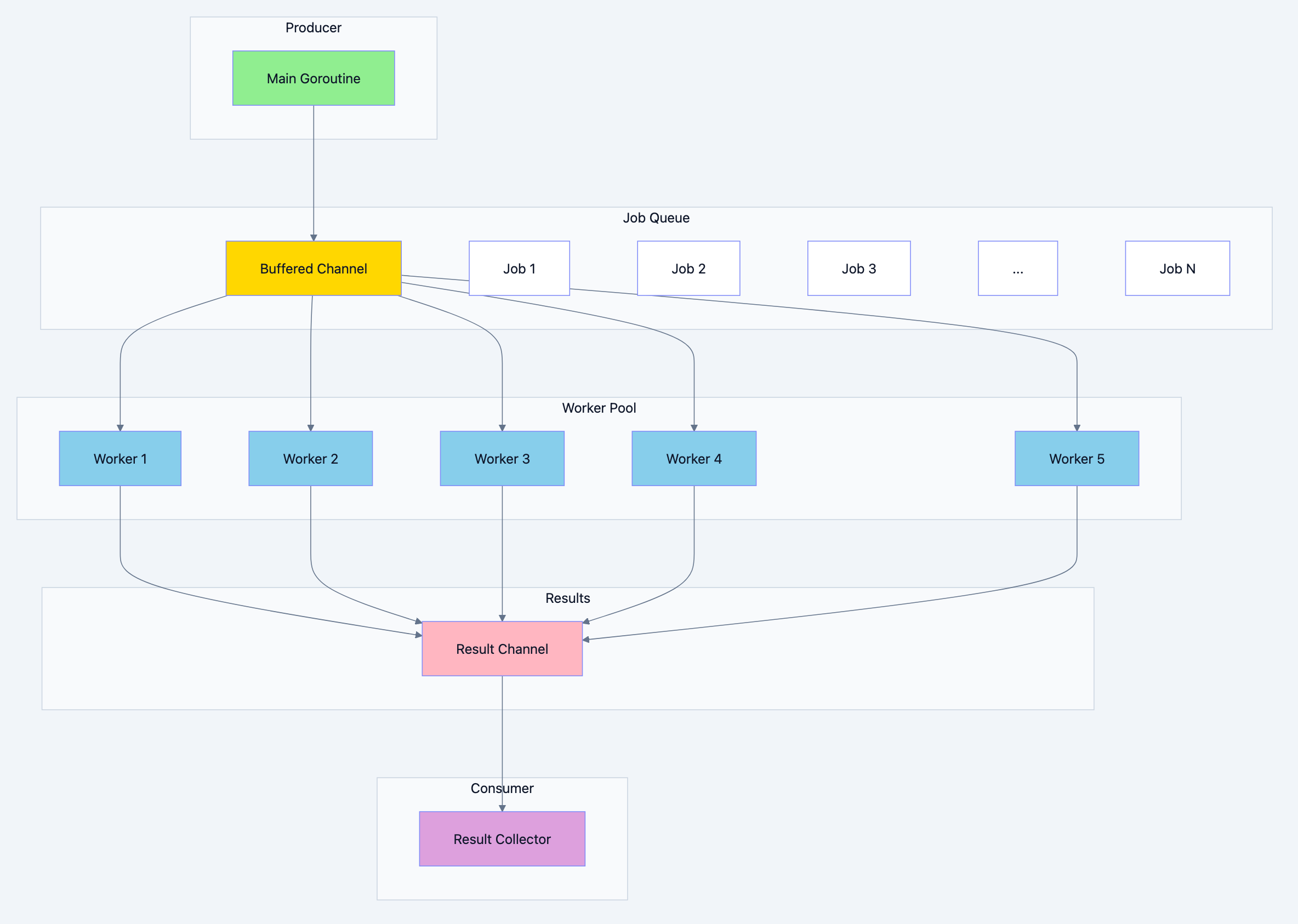Click the Worker 3 box
The height and width of the screenshot is (924, 1298).
click(x=502, y=459)
